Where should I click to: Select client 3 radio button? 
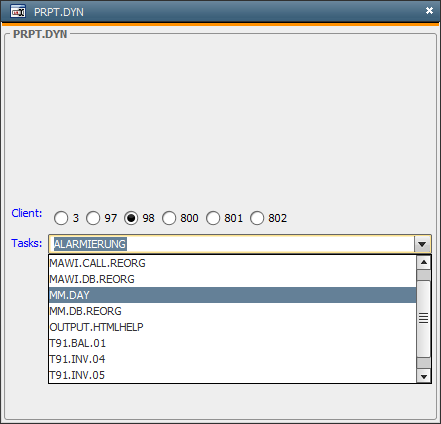(x=61, y=218)
